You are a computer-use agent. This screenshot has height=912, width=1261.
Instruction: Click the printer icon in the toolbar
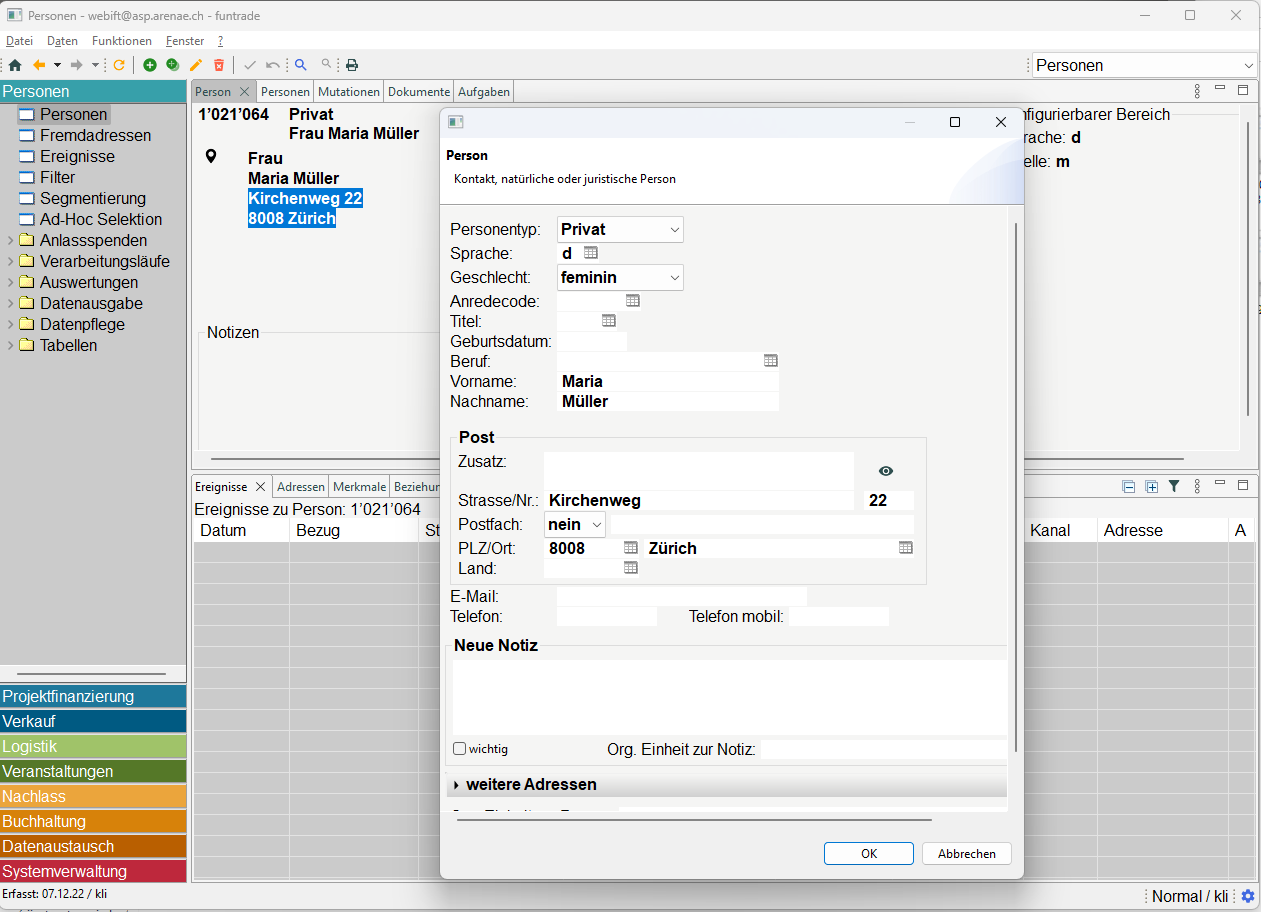pyautogui.click(x=352, y=65)
